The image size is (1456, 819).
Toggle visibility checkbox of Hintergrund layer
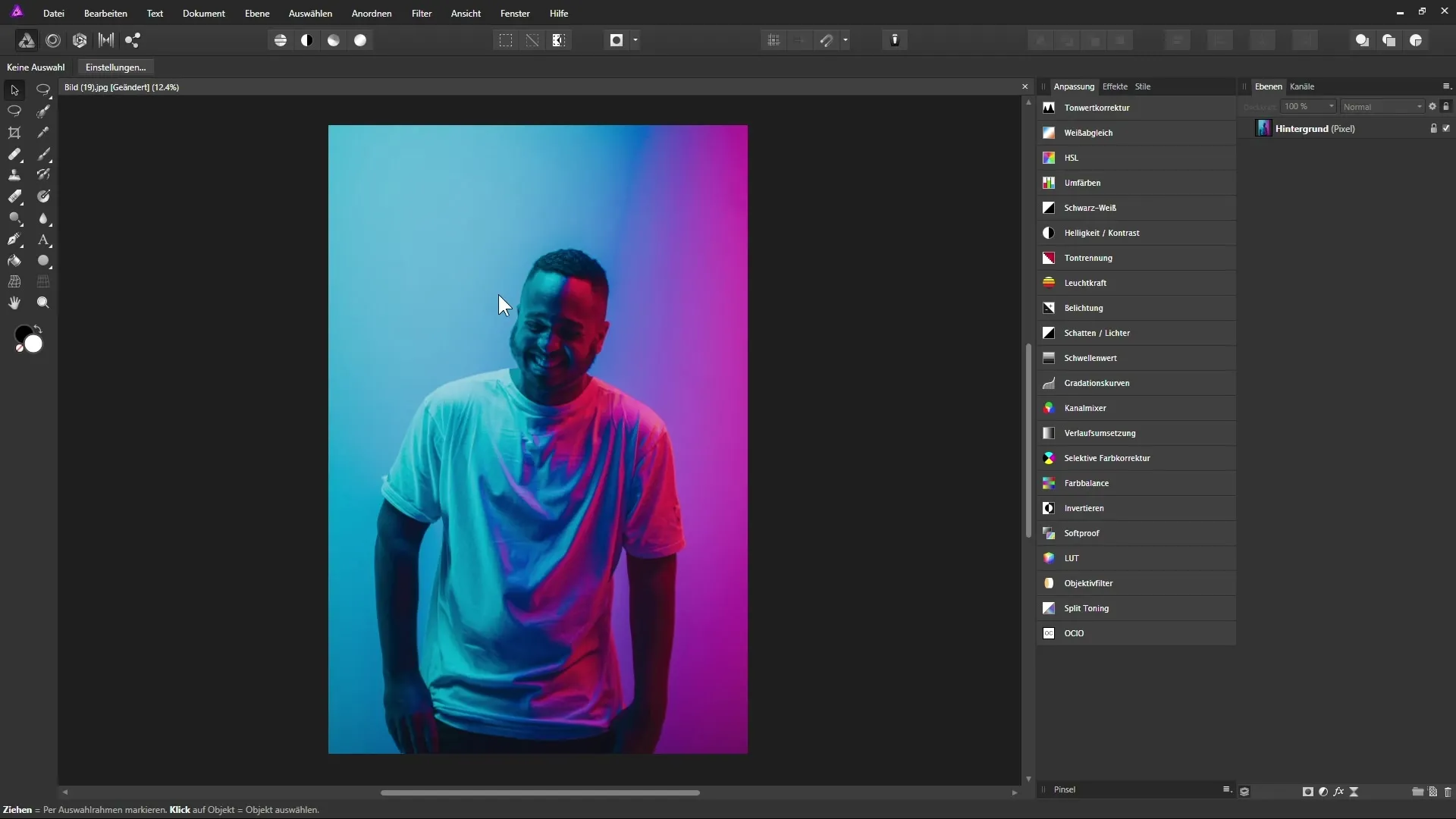pyautogui.click(x=1446, y=129)
